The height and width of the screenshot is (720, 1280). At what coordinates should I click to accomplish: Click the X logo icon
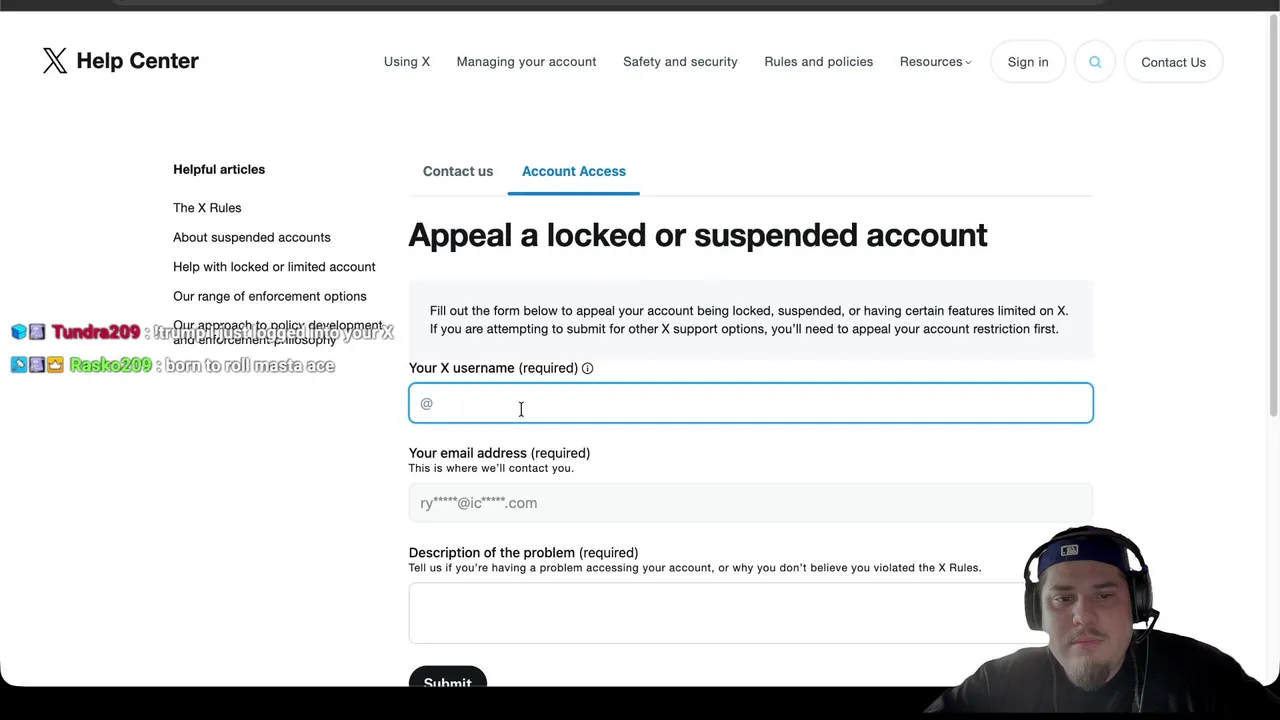(55, 61)
